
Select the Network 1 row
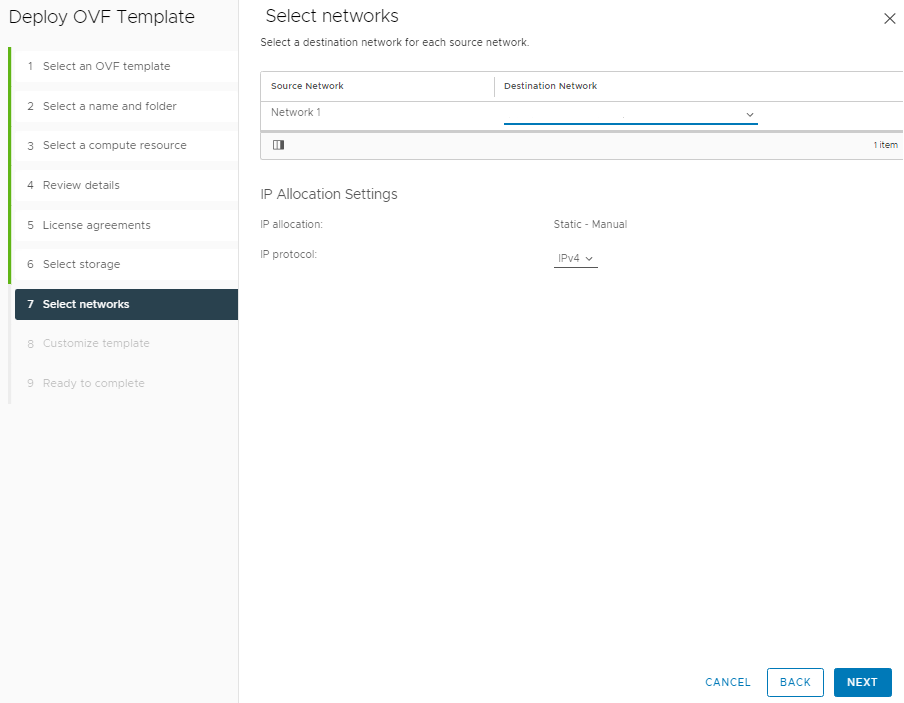[582, 116]
